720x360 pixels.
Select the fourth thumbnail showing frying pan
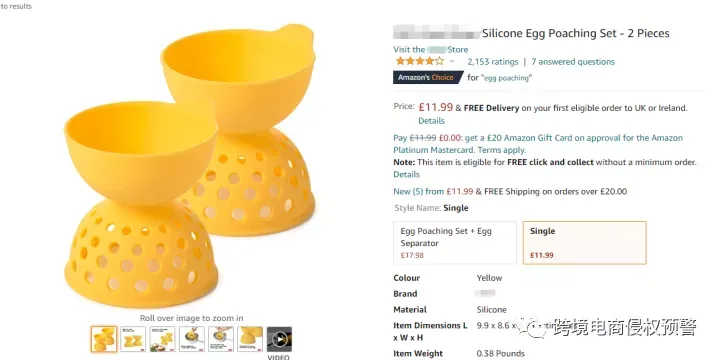192,339
